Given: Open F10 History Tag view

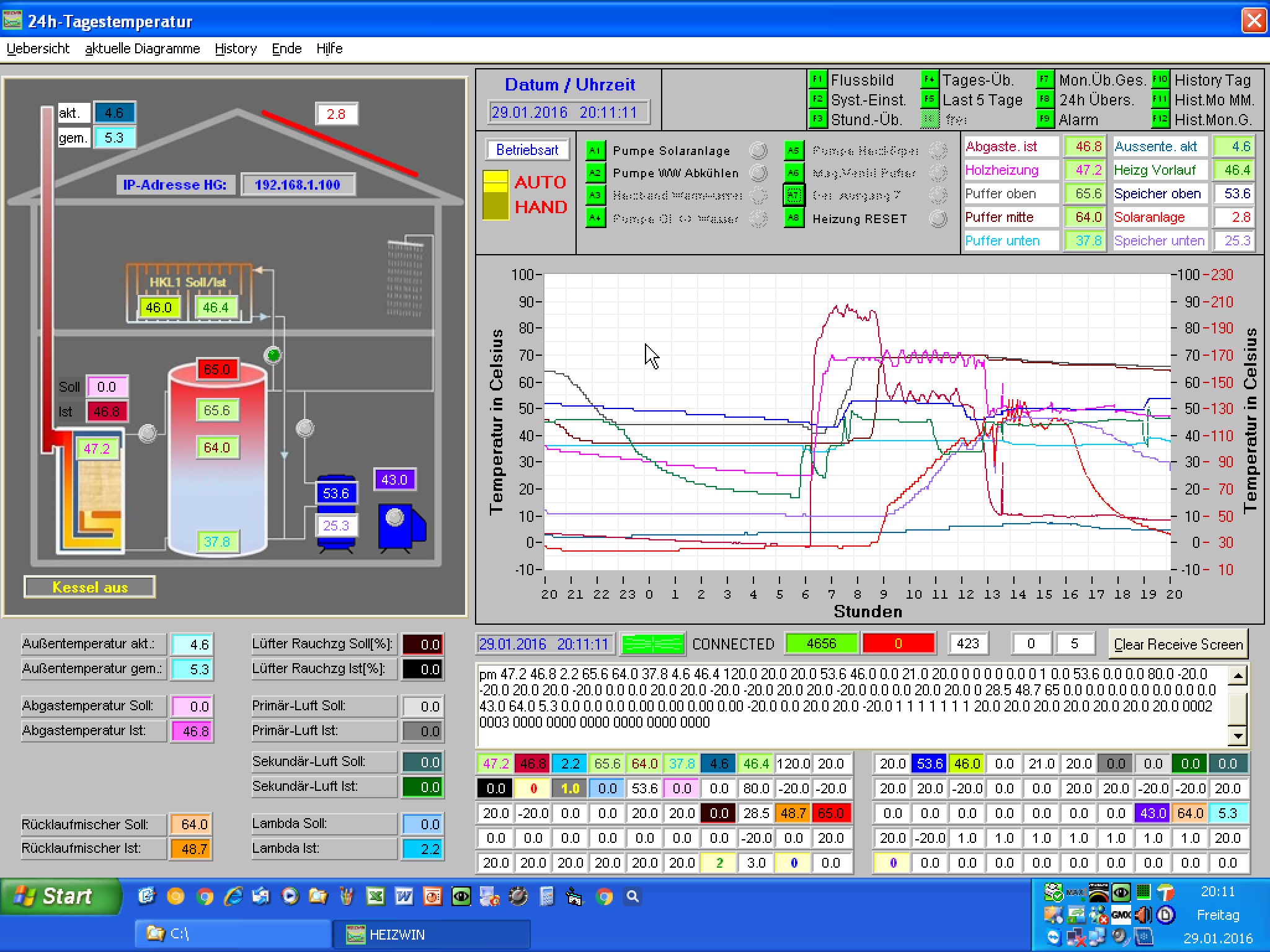Looking at the screenshot, I should click(1160, 80).
